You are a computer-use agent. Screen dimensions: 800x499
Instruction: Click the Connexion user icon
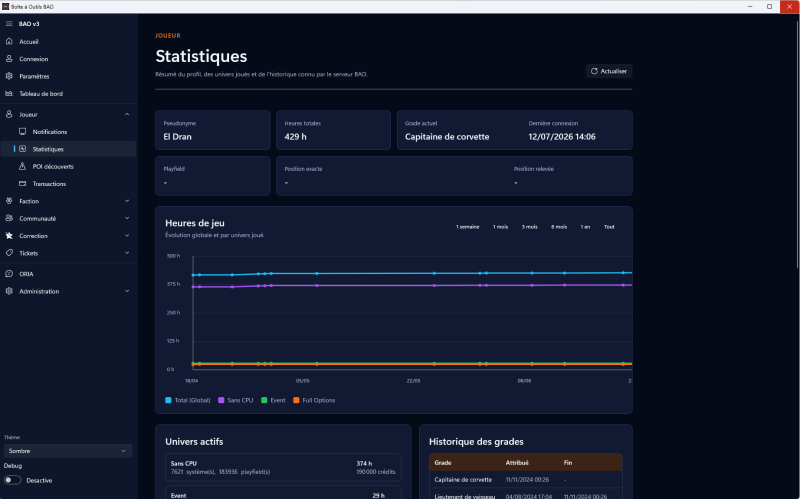(9, 59)
